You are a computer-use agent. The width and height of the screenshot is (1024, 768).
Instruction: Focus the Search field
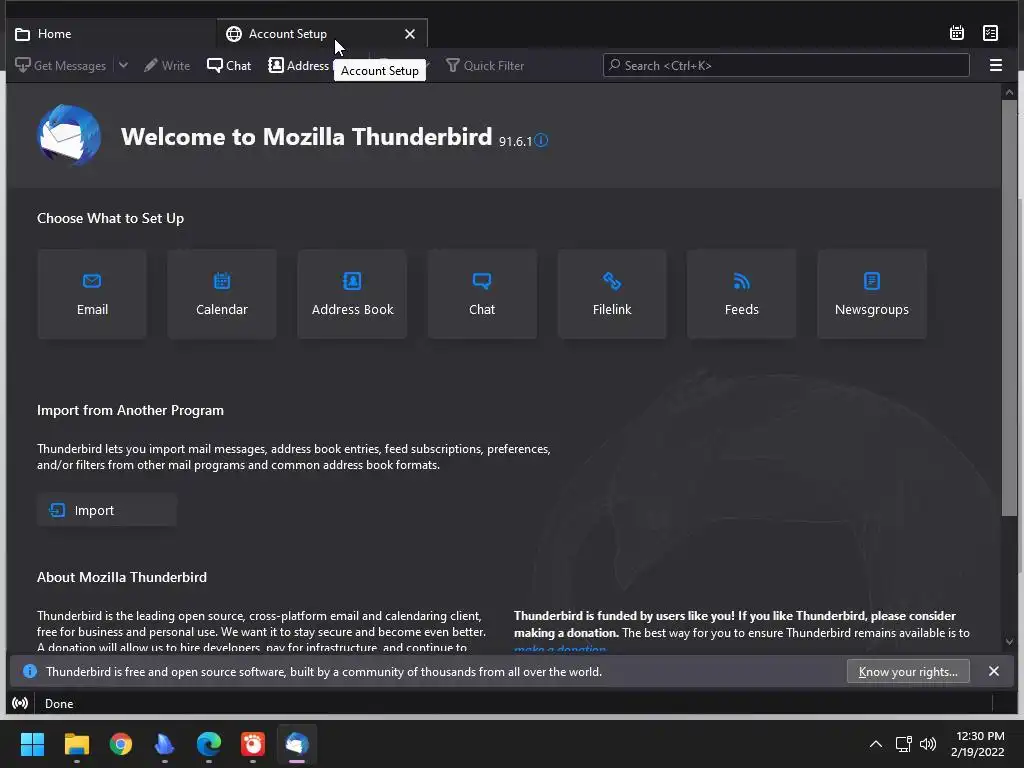point(786,65)
